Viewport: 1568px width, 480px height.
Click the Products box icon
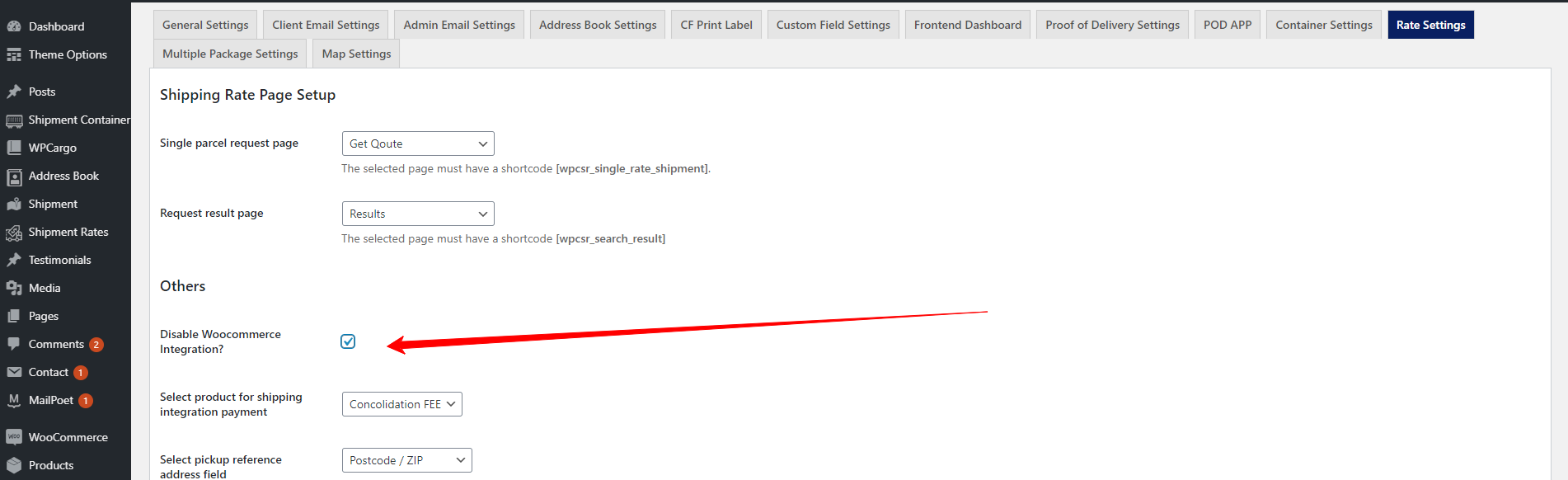pyautogui.click(x=14, y=465)
